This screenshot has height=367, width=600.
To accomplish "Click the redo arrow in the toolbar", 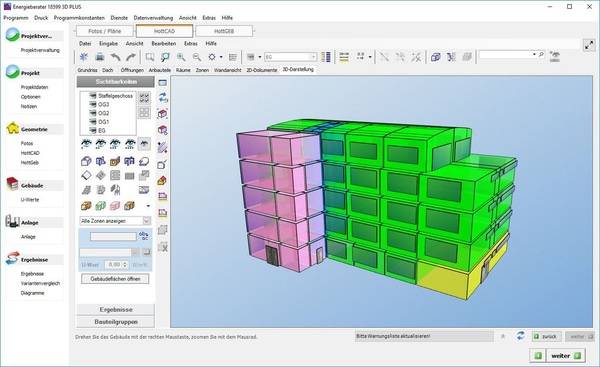I will (131, 57).
